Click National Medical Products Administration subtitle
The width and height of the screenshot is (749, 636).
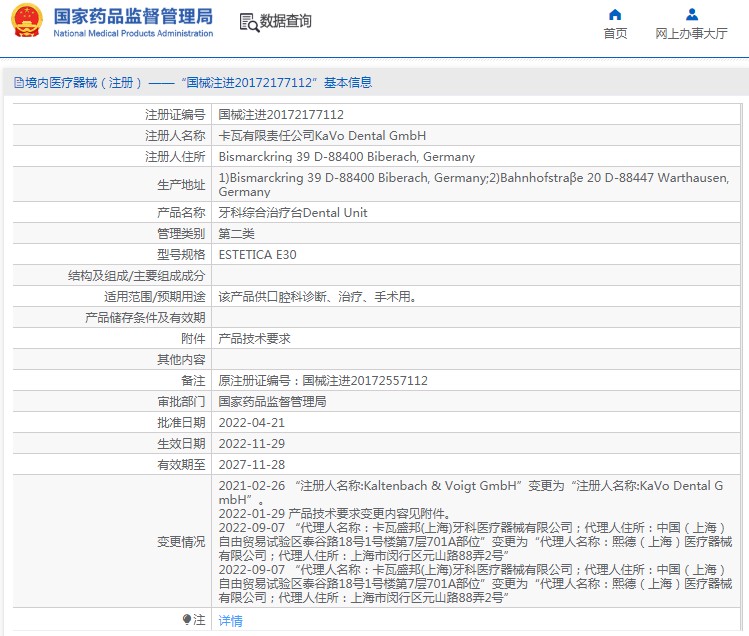[x=133, y=33]
